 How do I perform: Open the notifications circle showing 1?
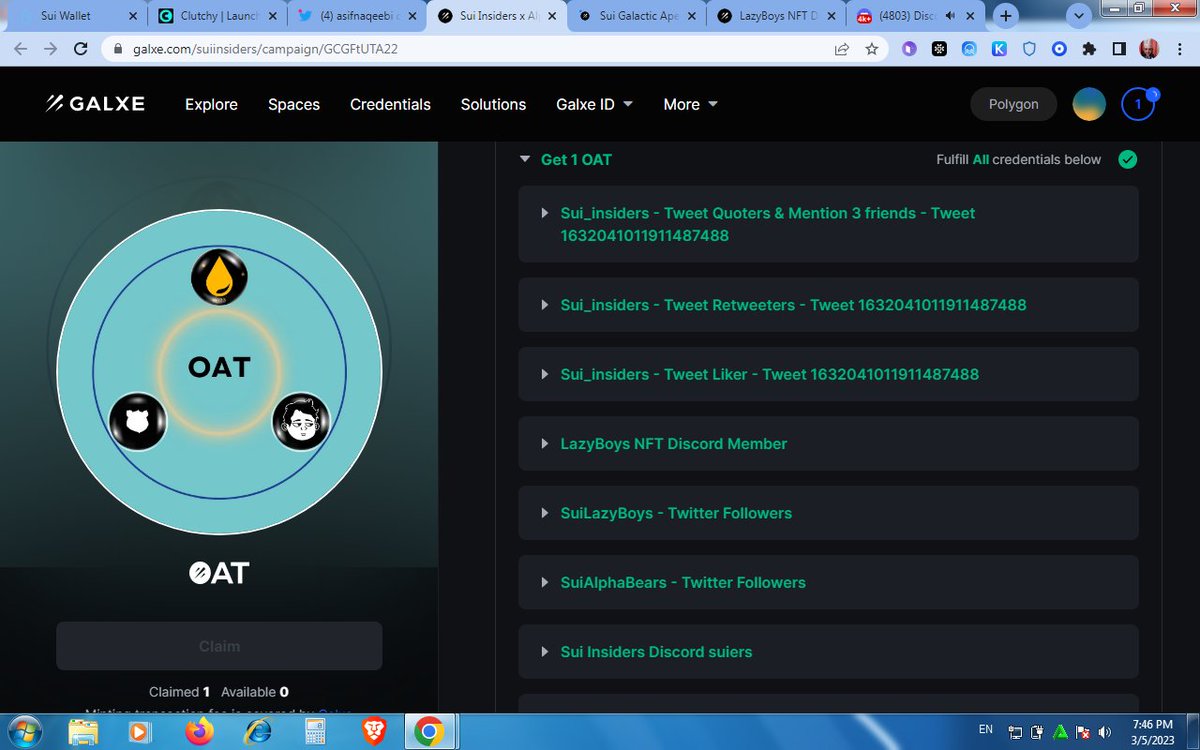click(x=1138, y=104)
